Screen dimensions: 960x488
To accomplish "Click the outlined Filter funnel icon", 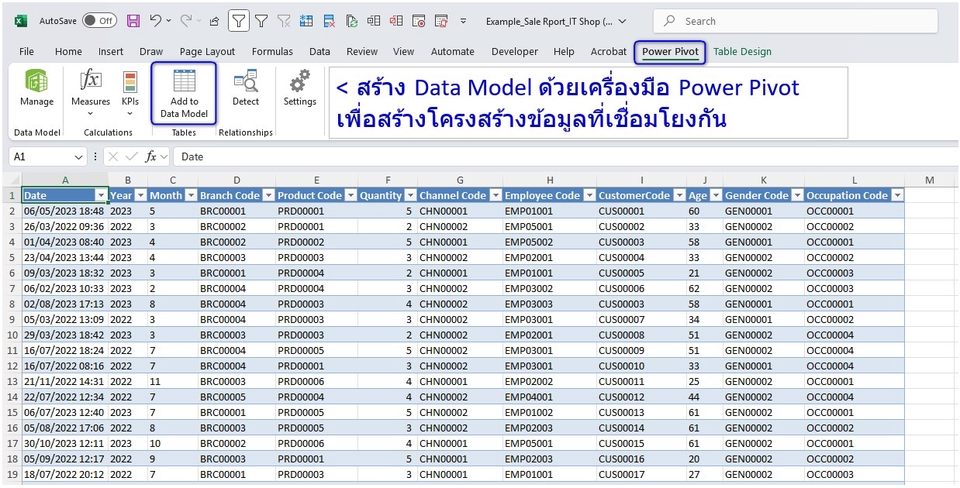I will pos(239,21).
